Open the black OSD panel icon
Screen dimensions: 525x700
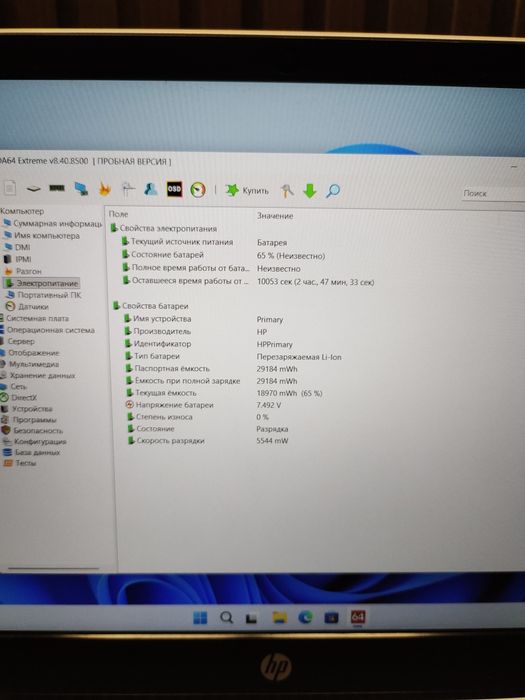174,189
